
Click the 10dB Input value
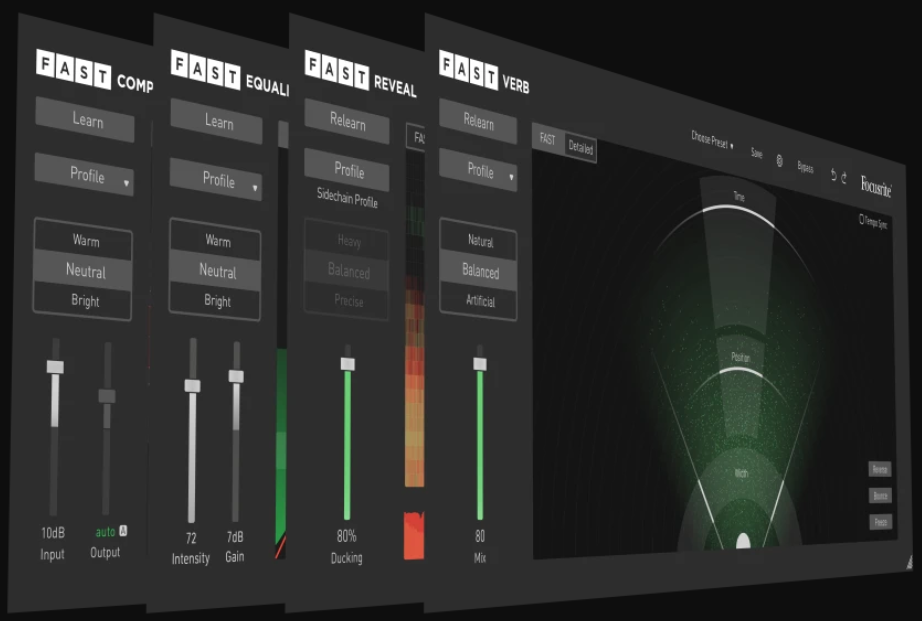(53, 533)
